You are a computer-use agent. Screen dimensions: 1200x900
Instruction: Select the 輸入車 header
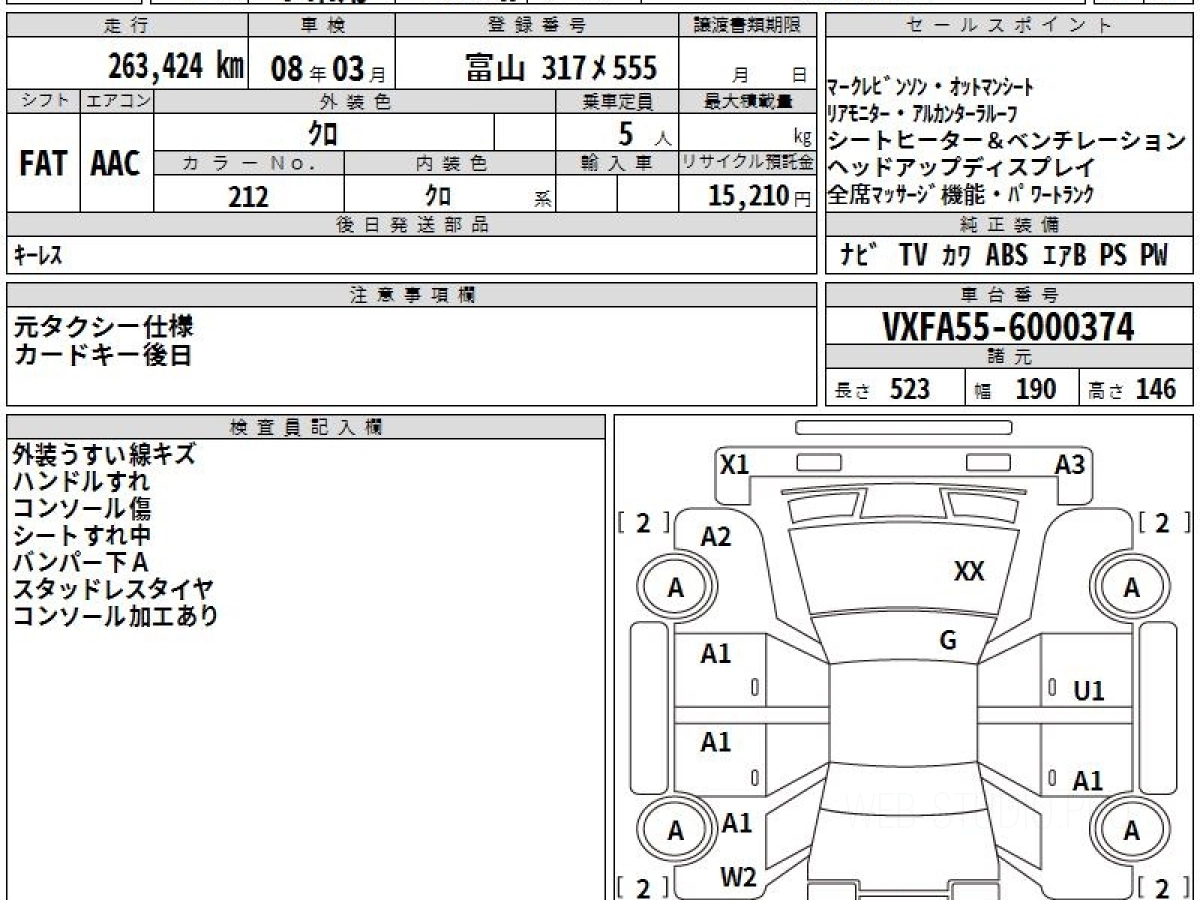(x=618, y=162)
